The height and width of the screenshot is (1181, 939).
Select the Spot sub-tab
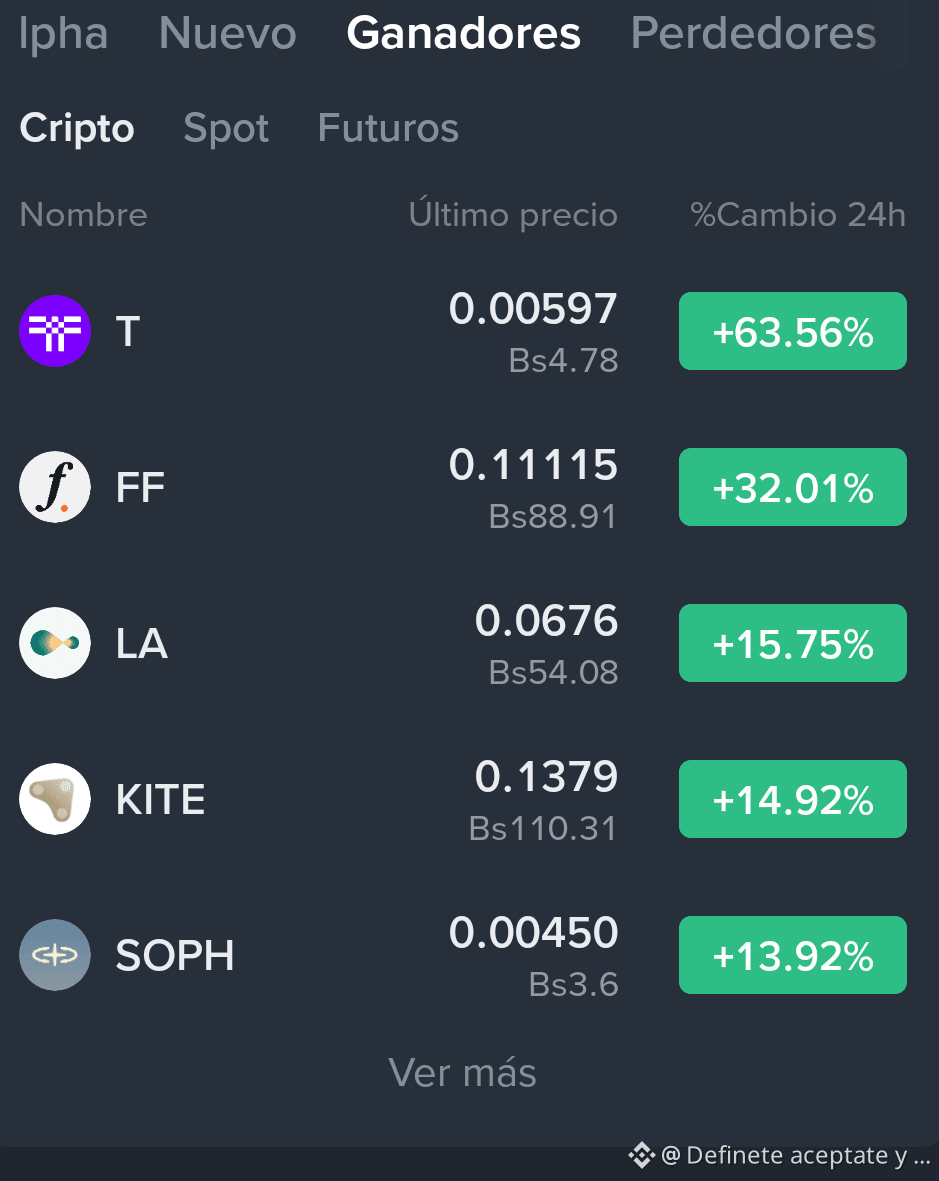(x=226, y=128)
